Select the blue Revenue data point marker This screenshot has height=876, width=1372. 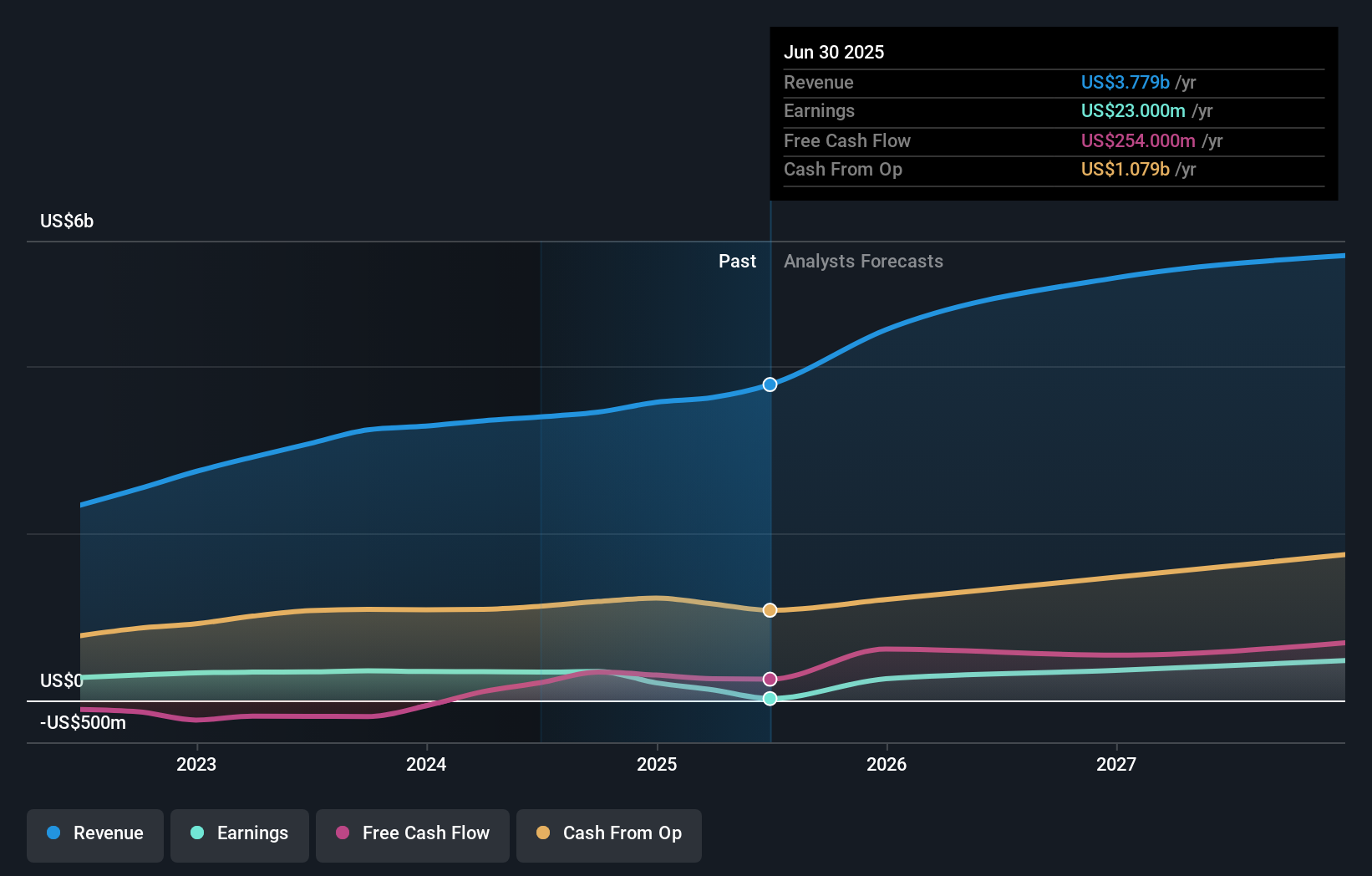(770, 385)
